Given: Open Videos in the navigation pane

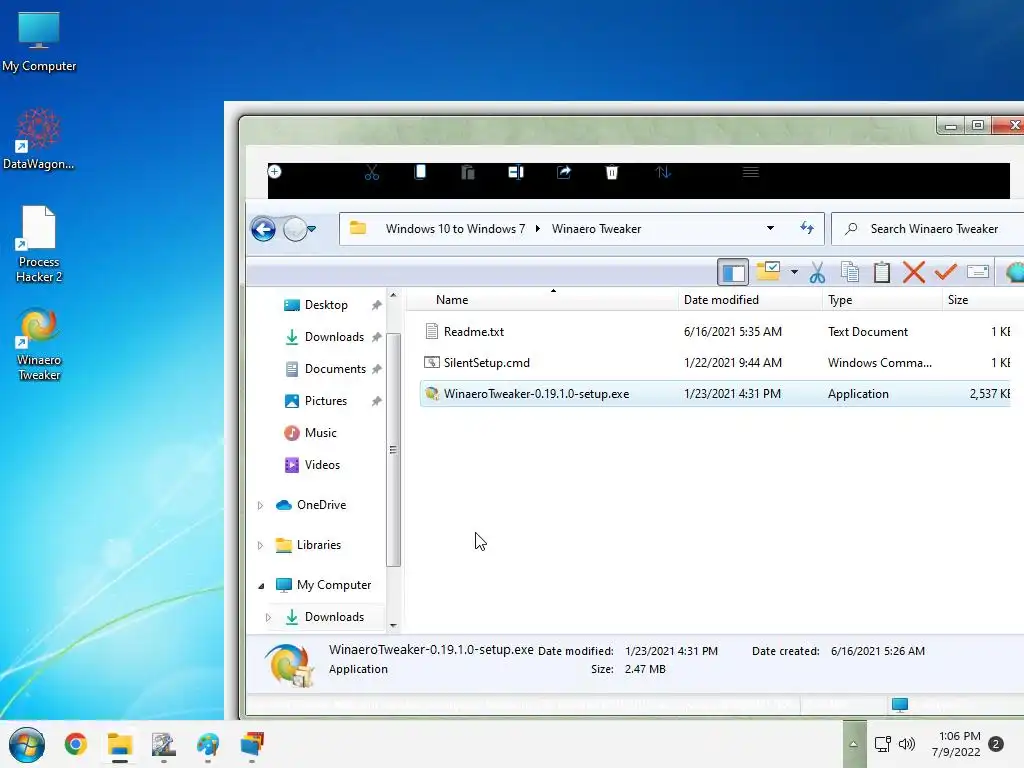Looking at the screenshot, I should (322, 465).
